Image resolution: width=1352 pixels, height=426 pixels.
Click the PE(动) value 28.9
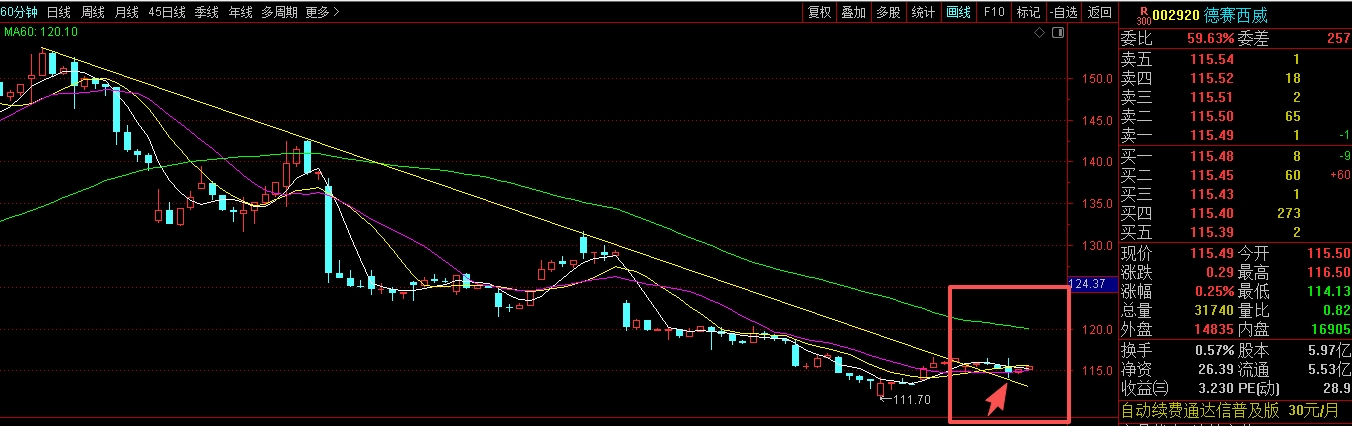(x=1336, y=389)
